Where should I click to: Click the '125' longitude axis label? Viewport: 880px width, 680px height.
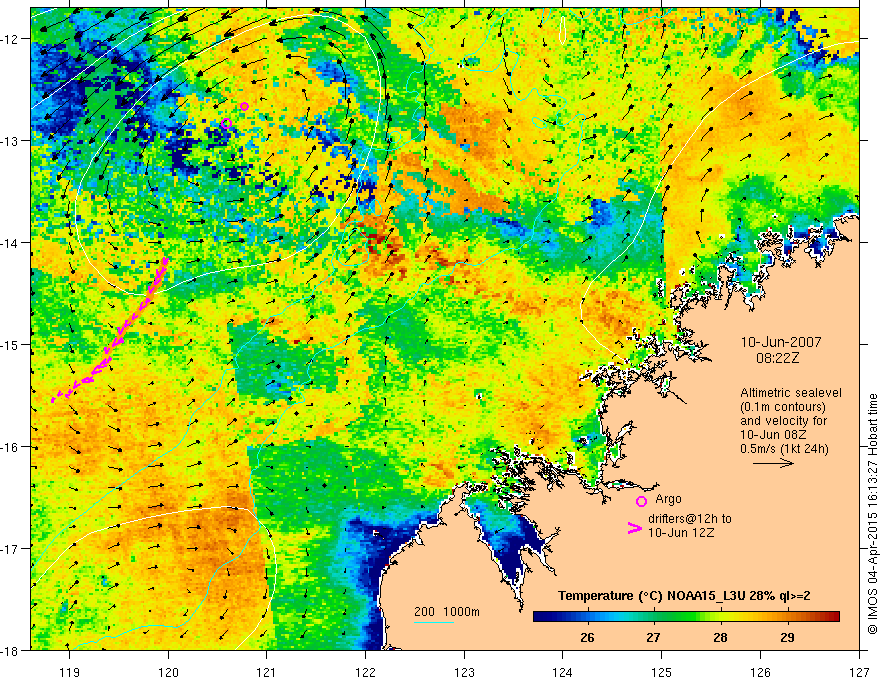pos(662,672)
